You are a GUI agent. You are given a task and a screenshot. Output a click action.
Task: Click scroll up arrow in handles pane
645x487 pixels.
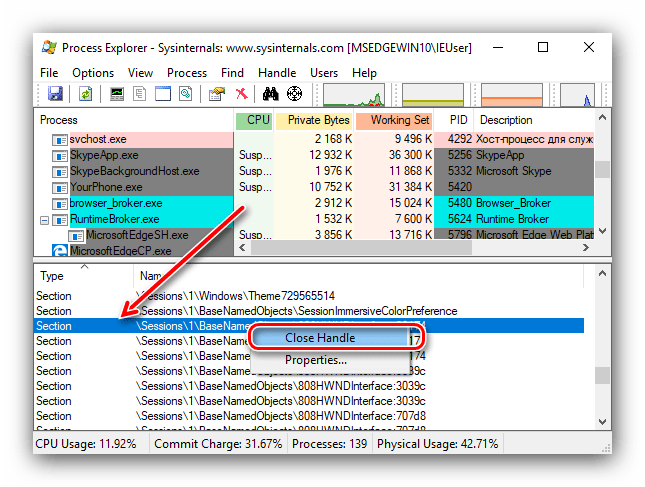click(602, 274)
